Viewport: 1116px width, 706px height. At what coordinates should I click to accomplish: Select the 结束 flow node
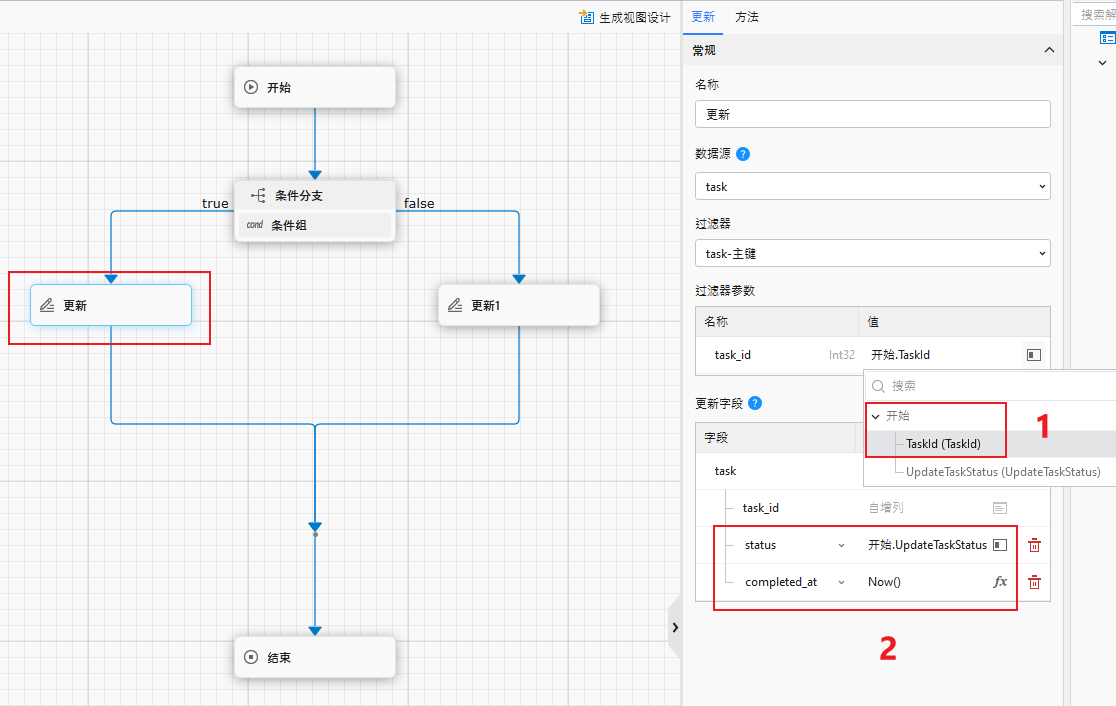click(315, 658)
